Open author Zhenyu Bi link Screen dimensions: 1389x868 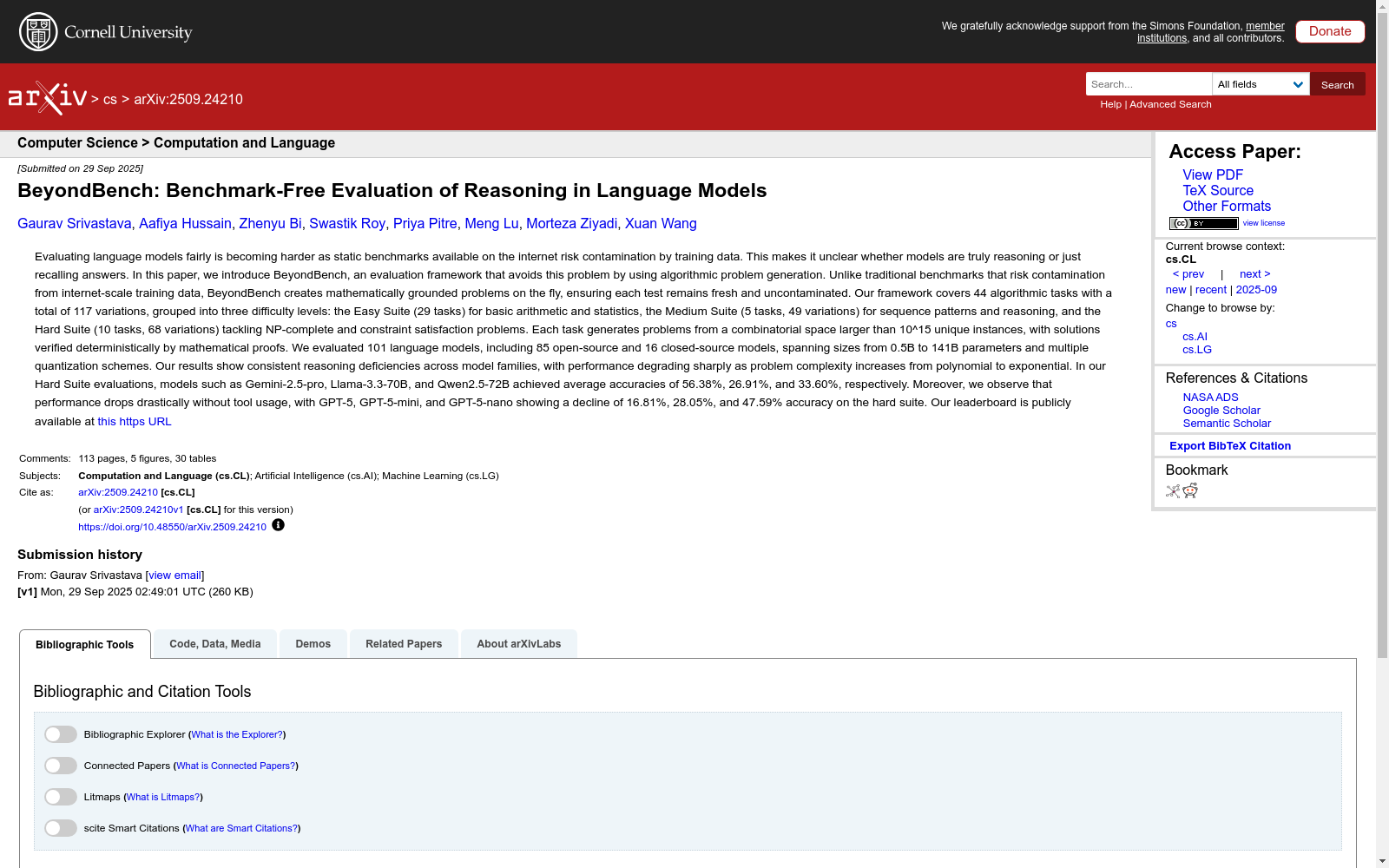pyautogui.click(x=270, y=224)
